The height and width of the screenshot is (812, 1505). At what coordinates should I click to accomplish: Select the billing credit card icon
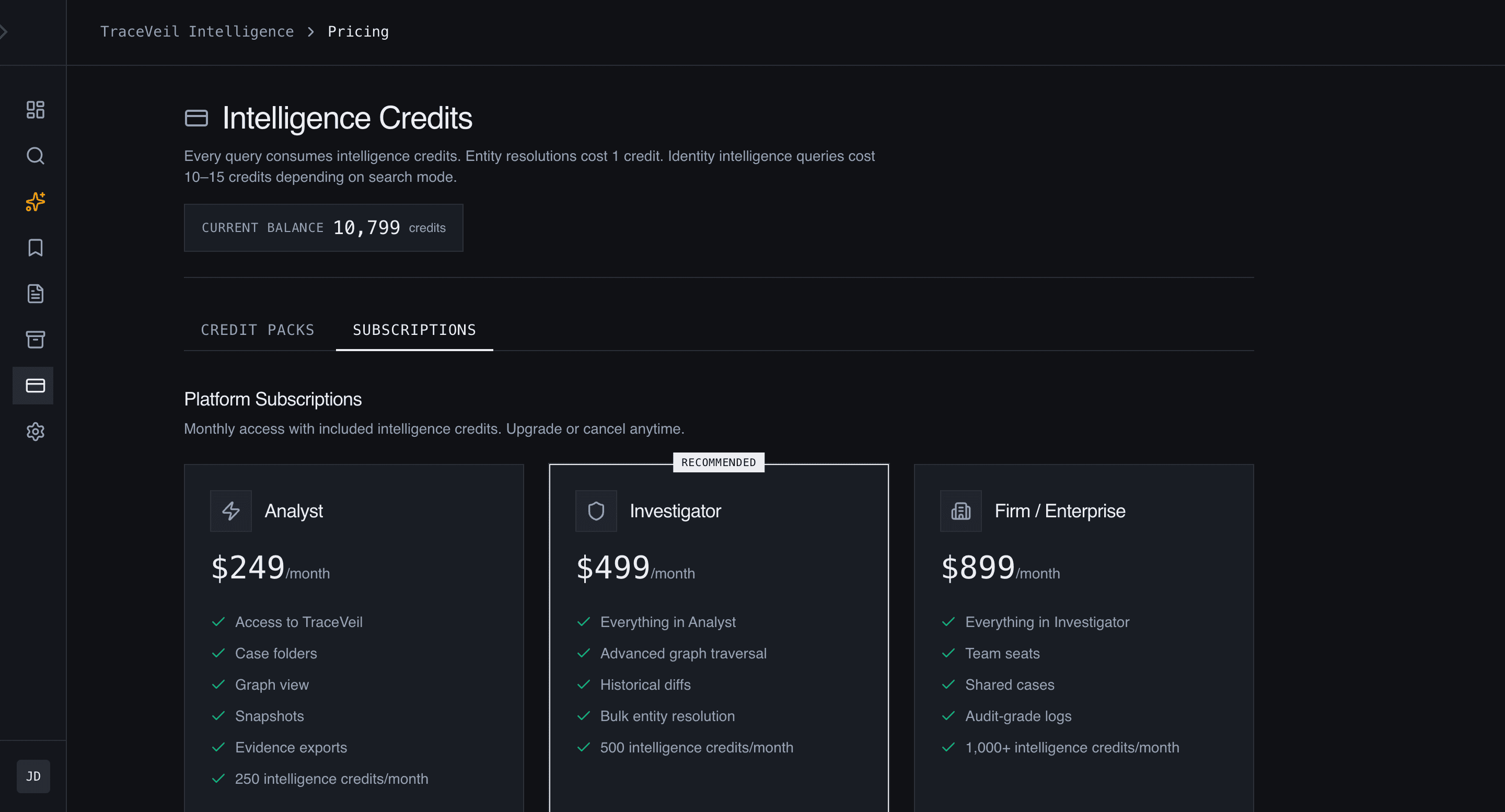point(33,386)
